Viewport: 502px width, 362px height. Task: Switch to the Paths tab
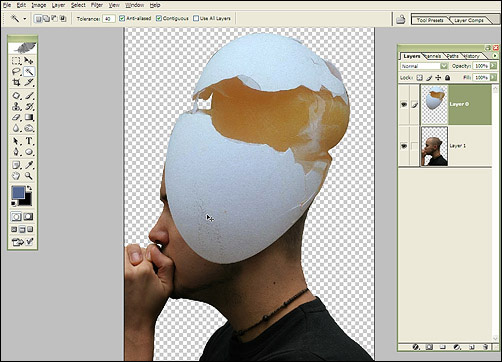453,56
